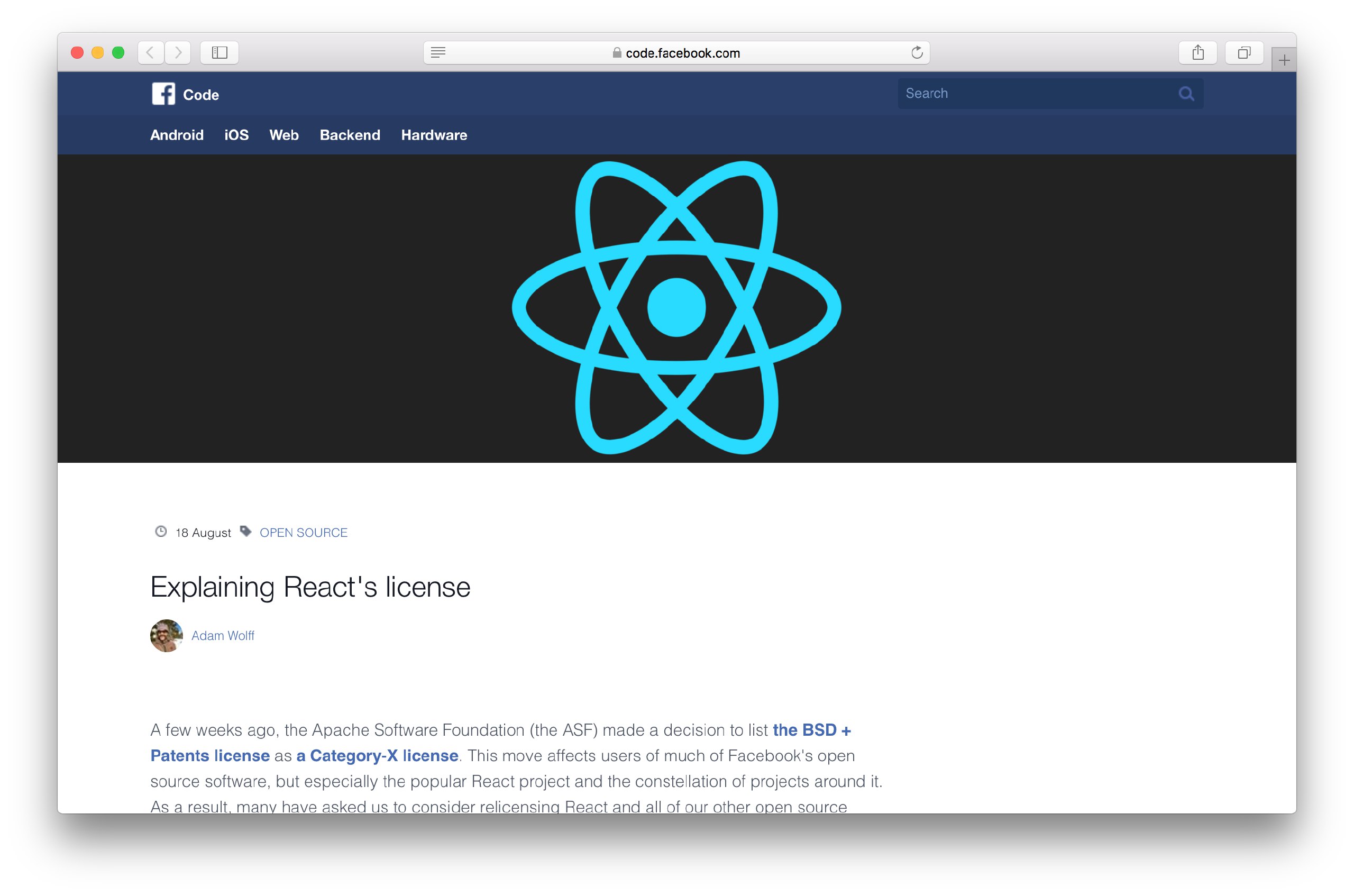The height and width of the screenshot is (896, 1354).
Task: Reload the page with refresh icon
Action: pyautogui.click(x=917, y=52)
